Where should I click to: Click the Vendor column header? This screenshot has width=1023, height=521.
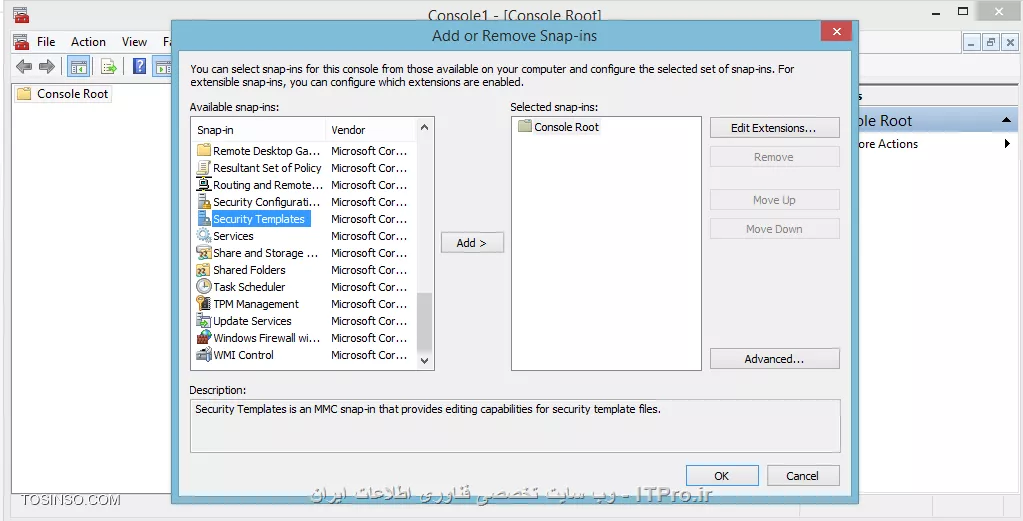tap(371, 130)
